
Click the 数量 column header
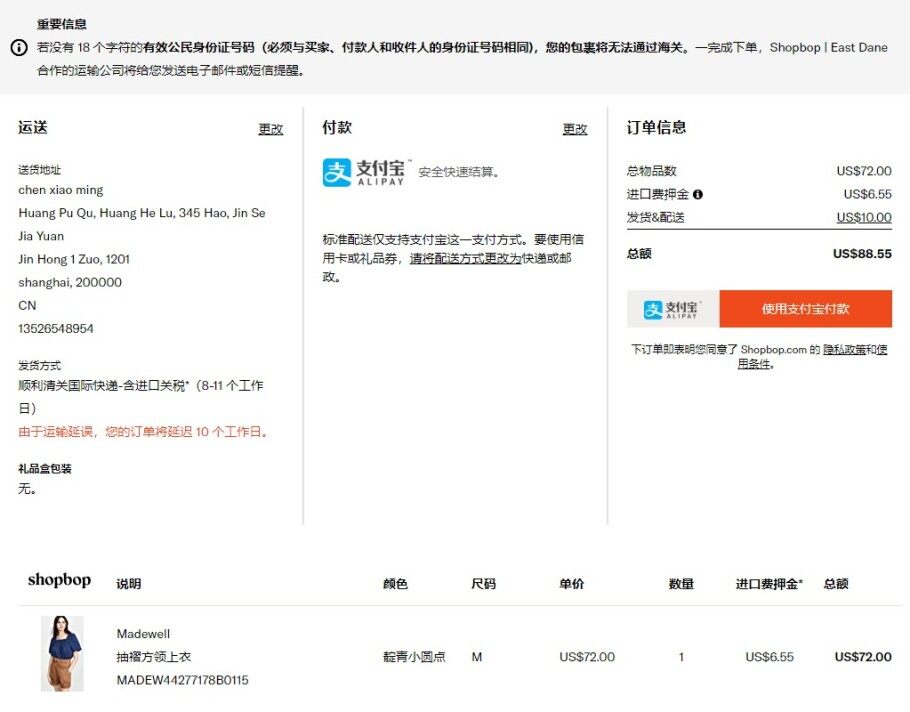[x=681, y=584]
